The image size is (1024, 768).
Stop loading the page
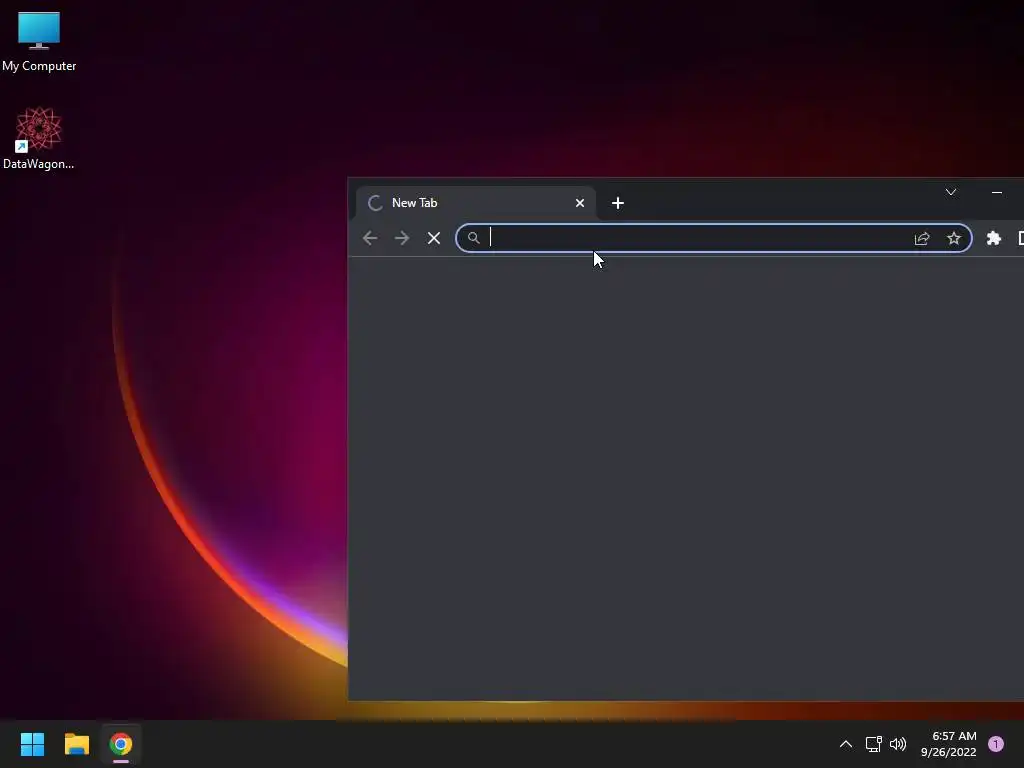point(434,238)
